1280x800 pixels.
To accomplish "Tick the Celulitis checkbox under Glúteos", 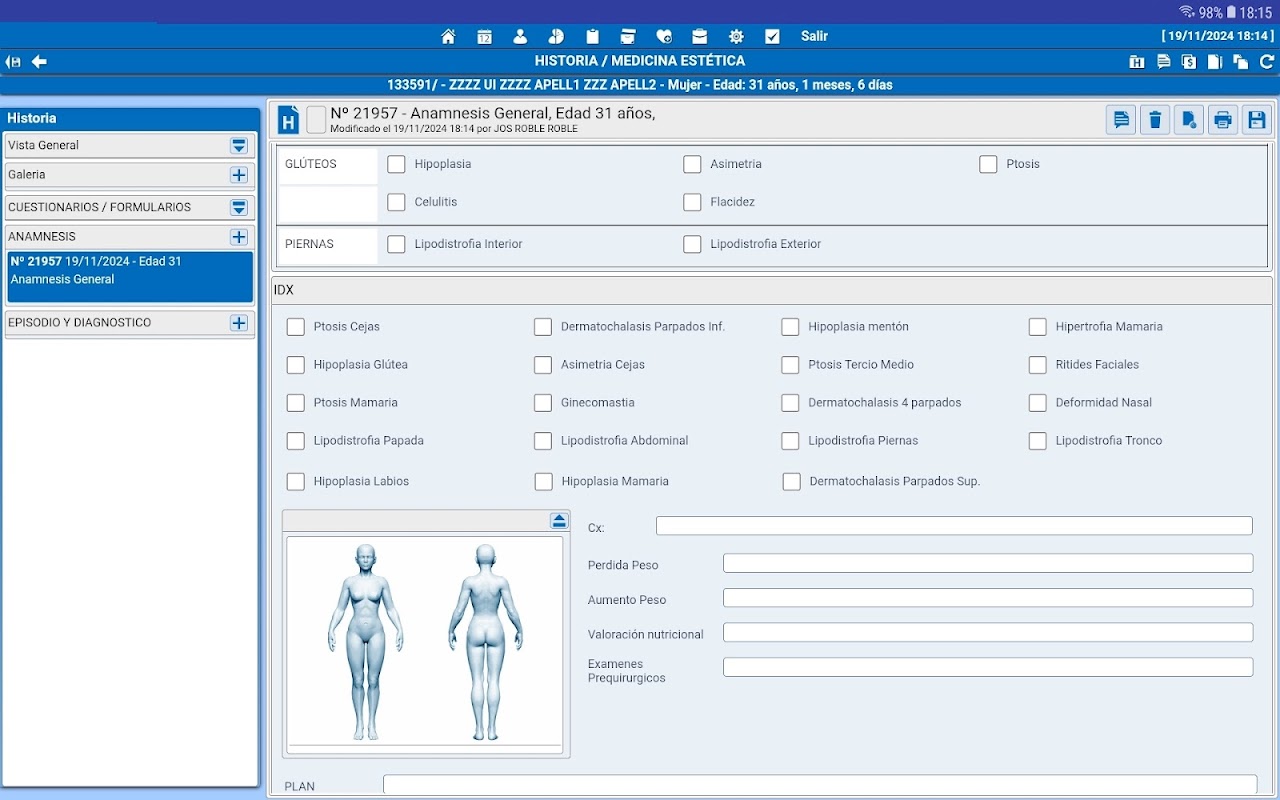I will click(x=397, y=202).
